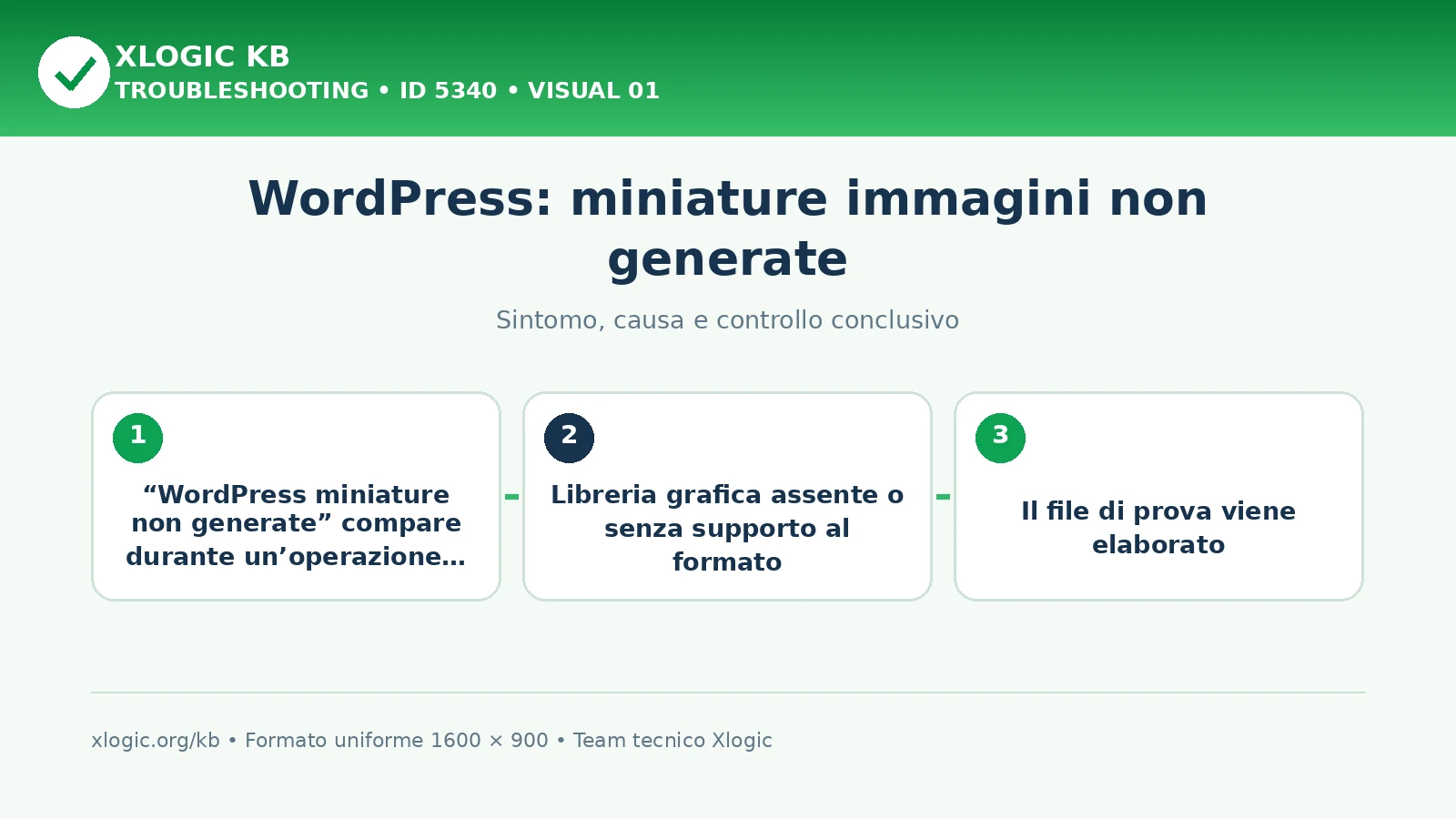This screenshot has height=819, width=1456.
Task: Click the footer line starting 'xlogic.org/kb'
Action: (431, 741)
